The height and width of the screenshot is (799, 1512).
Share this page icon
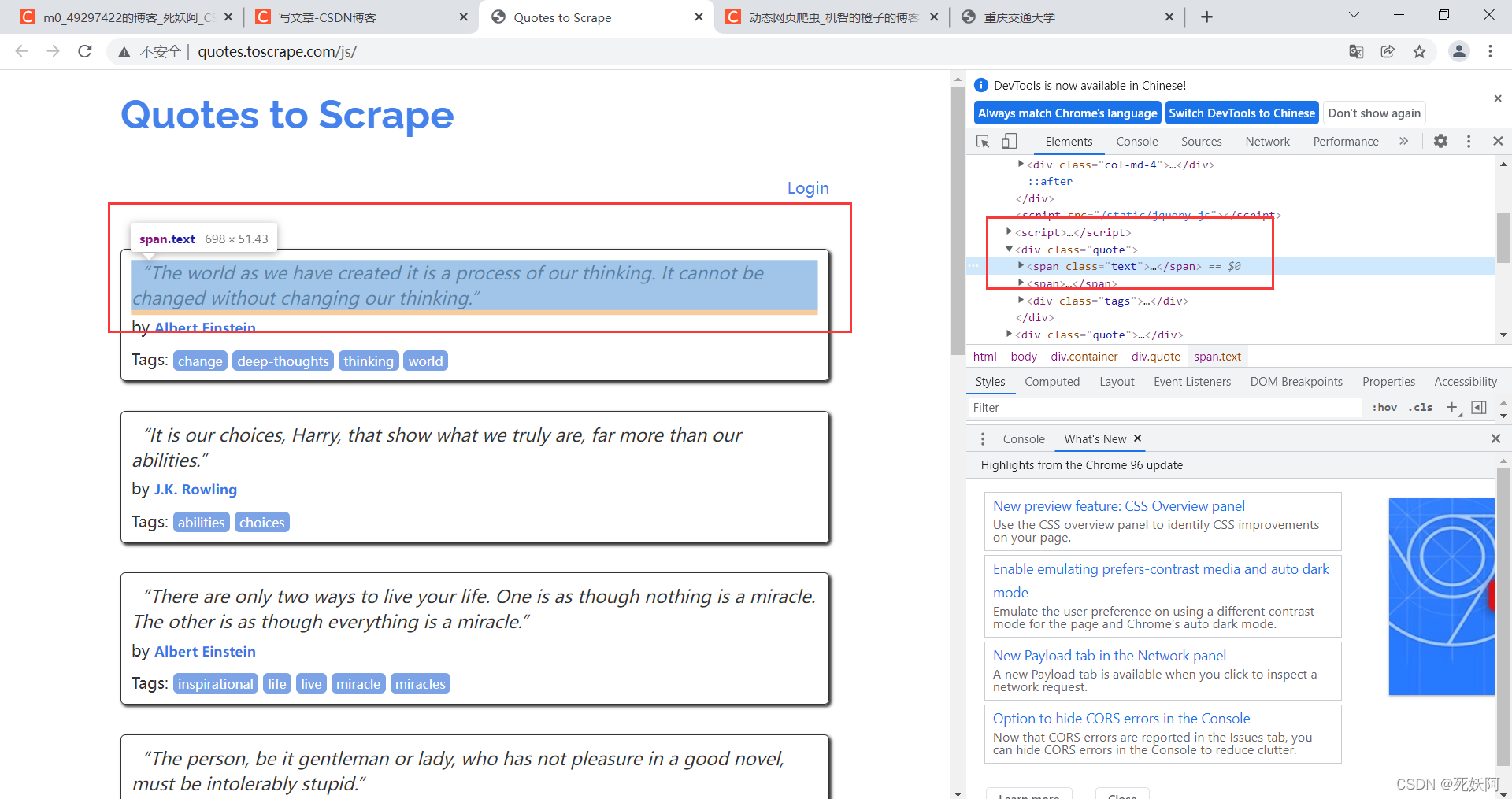tap(1388, 51)
